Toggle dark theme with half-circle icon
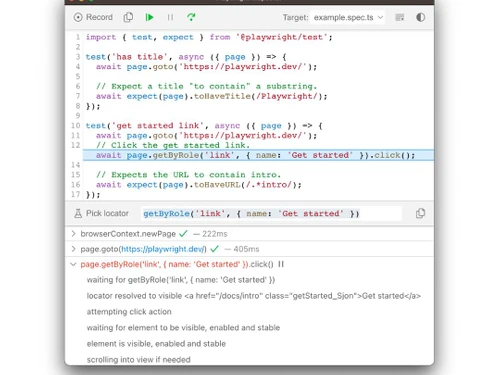 tap(421, 17)
